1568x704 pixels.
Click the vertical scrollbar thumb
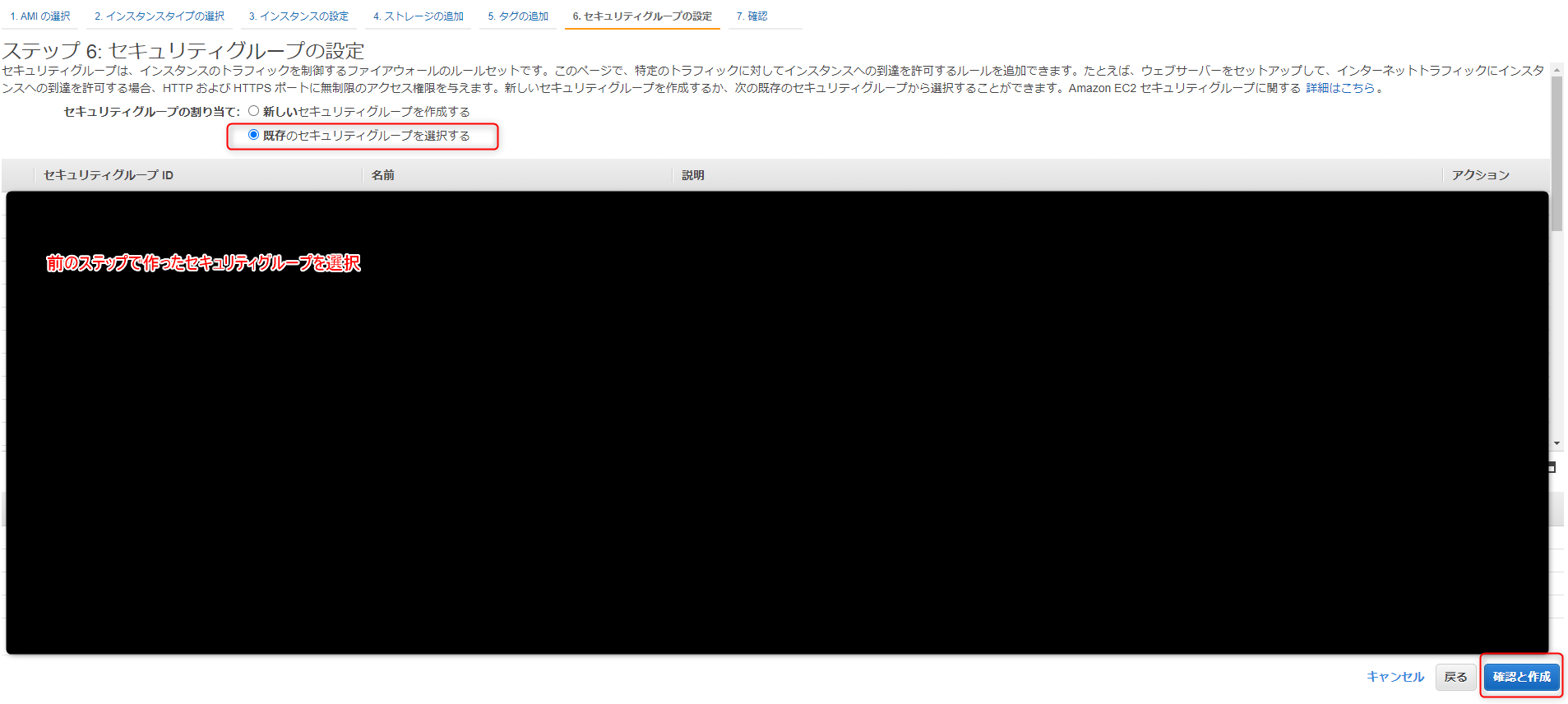pos(1556,154)
